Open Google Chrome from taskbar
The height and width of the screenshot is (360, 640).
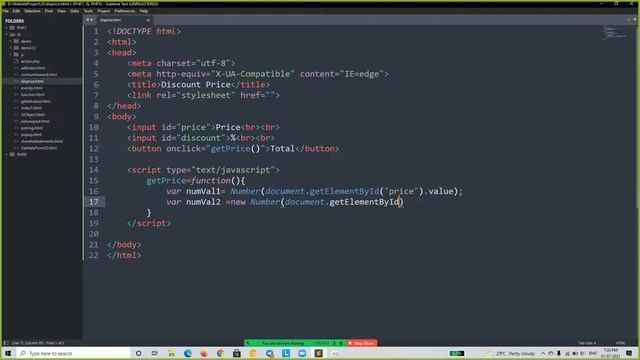pos(220,353)
